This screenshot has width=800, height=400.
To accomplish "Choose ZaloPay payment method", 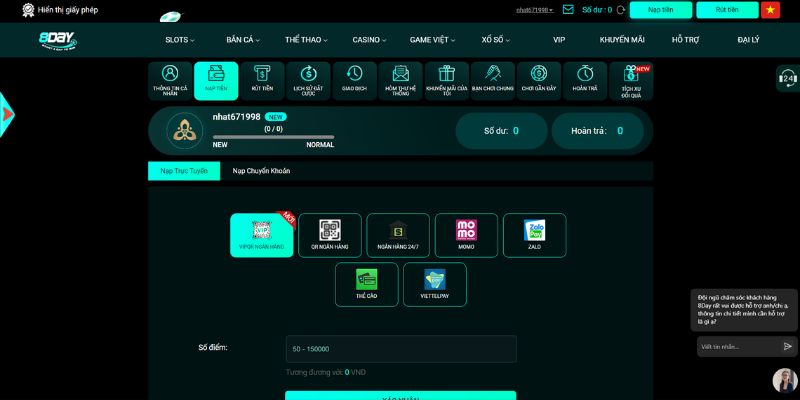I will [x=535, y=235].
